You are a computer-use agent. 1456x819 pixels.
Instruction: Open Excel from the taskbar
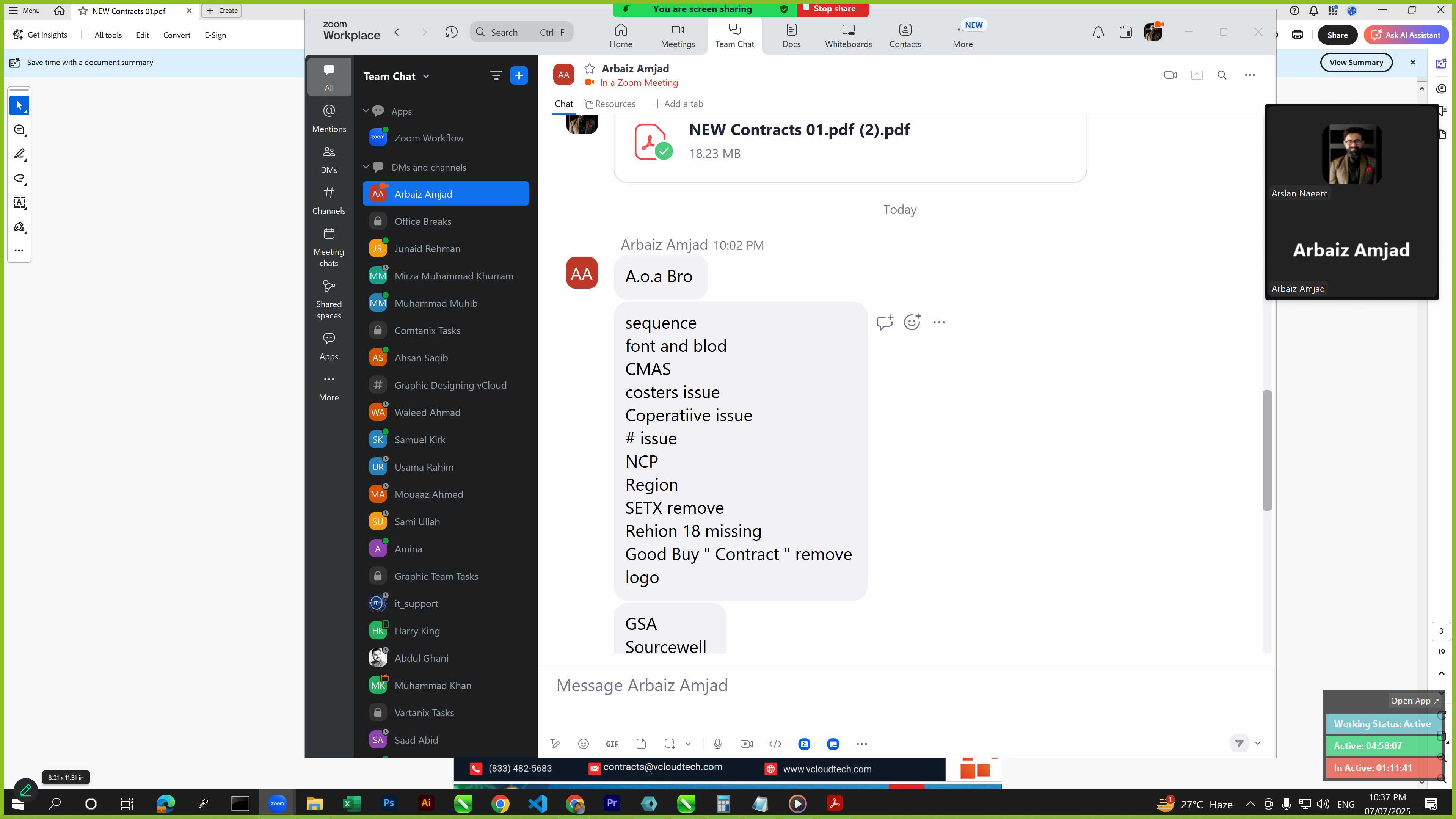tap(351, 803)
